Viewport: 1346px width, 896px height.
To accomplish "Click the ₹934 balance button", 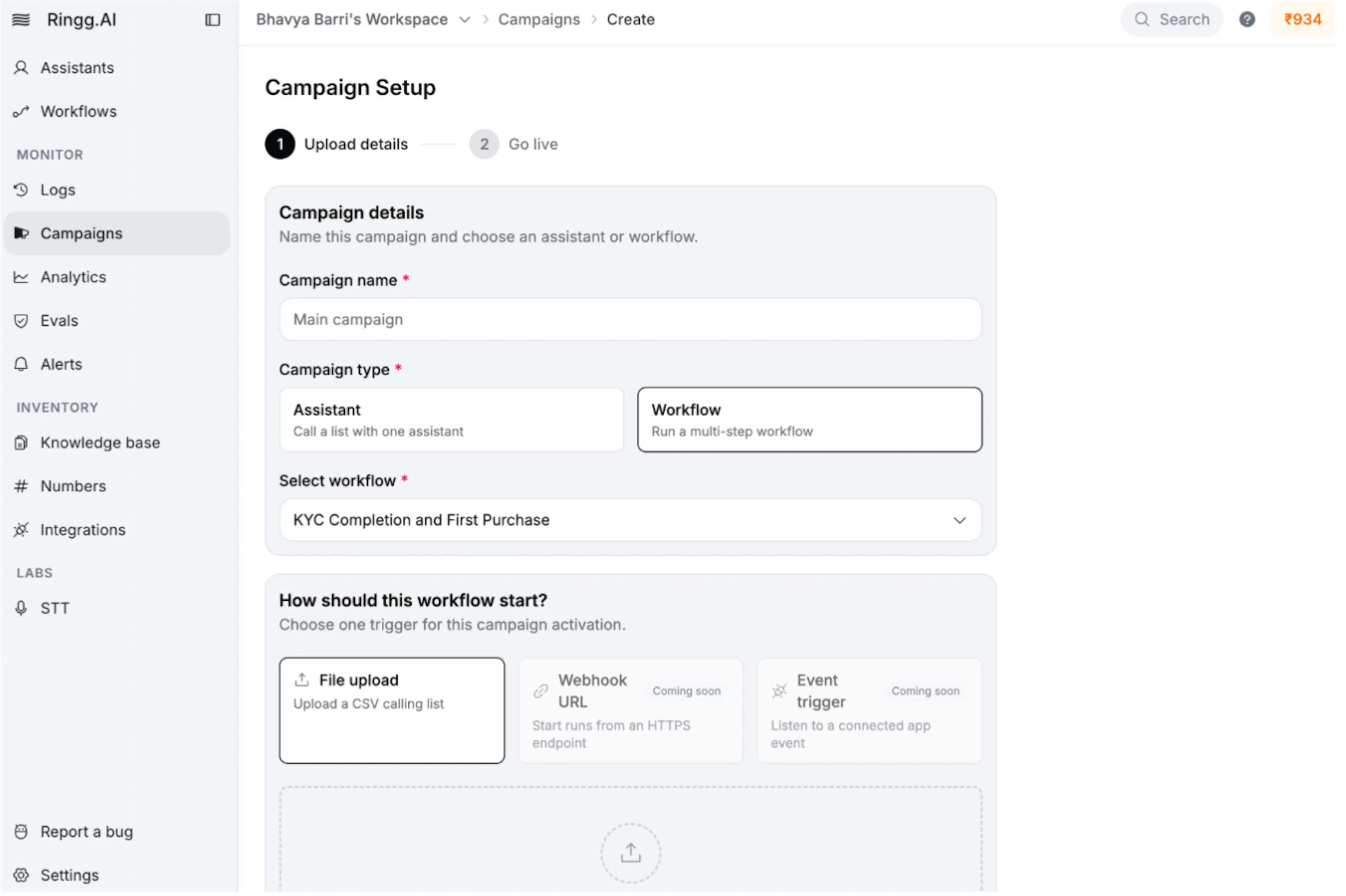I will click(x=1303, y=19).
